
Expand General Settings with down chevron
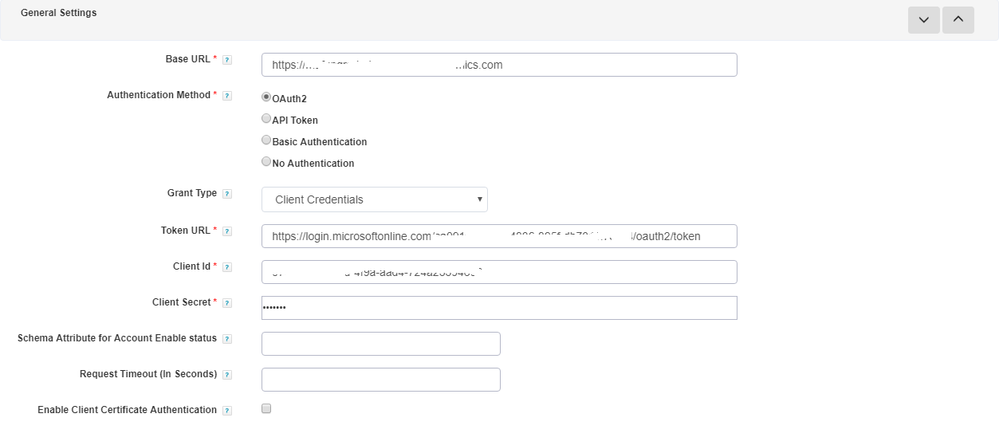tap(923, 20)
